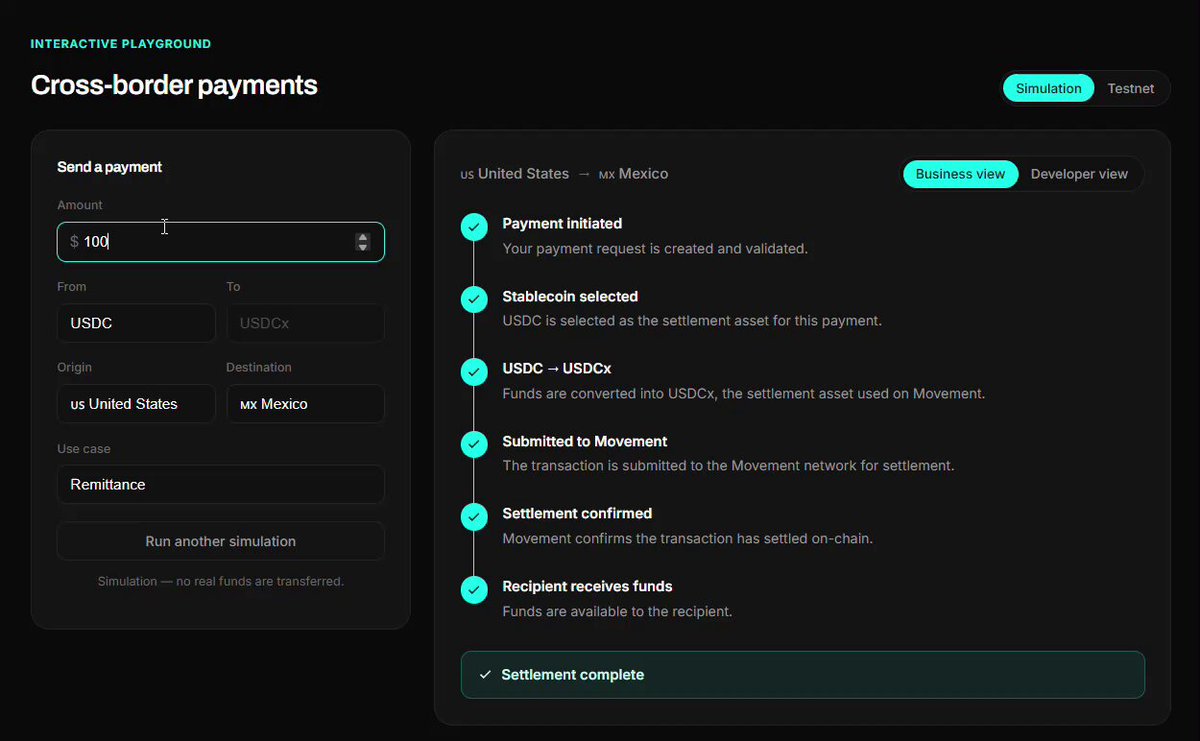
Task: Click the Stablecoin selected checkmark icon
Action: 474,299
